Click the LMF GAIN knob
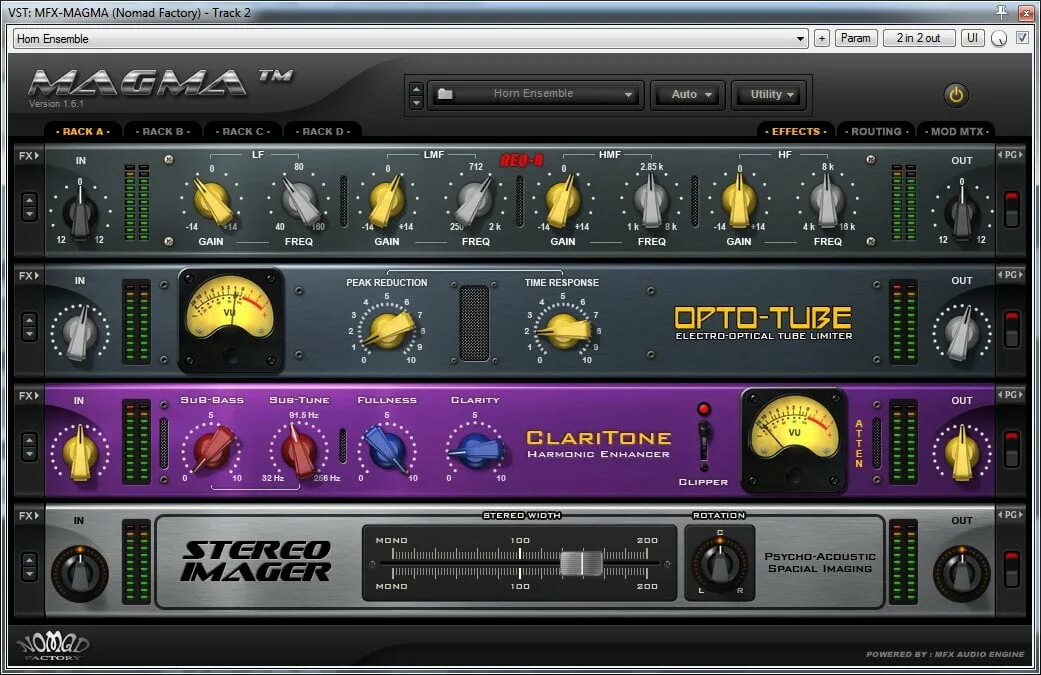Image resolution: width=1041 pixels, height=675 pixels. point(387,200)
